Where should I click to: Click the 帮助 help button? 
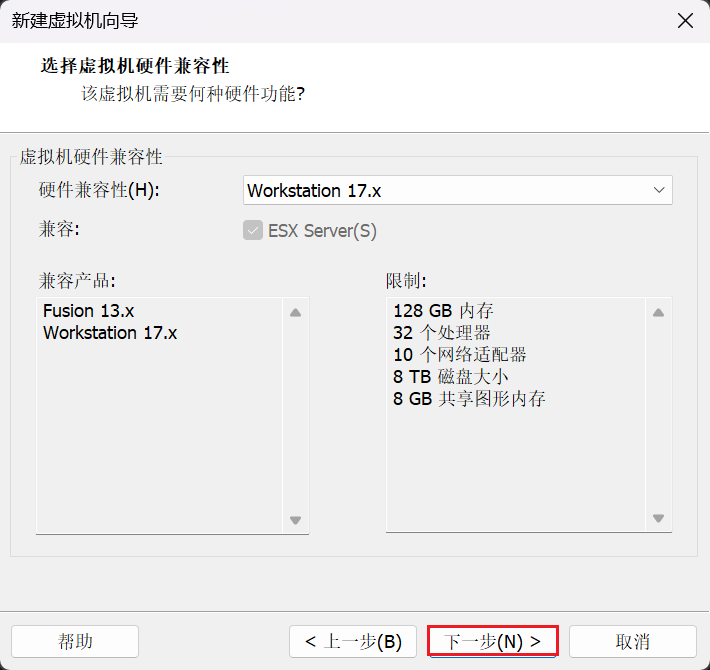coord(75,641)
